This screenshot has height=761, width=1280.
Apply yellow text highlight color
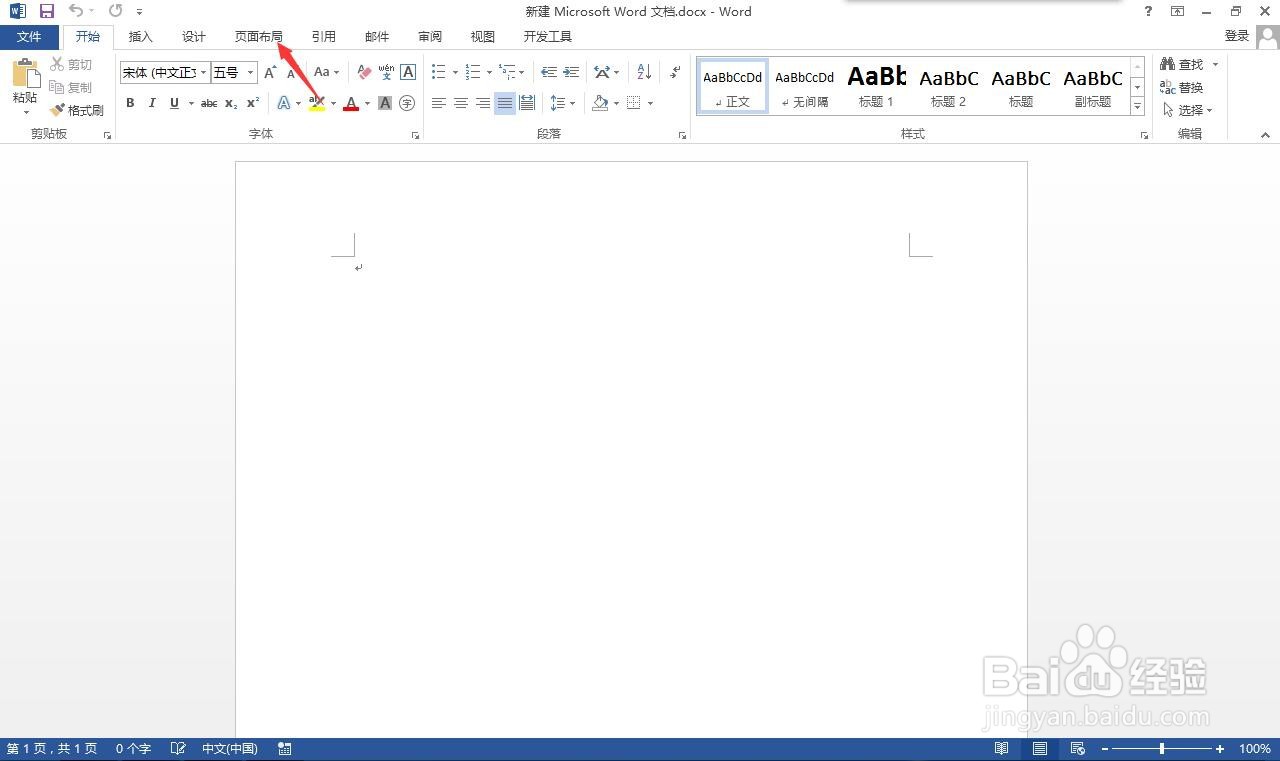(317, 103)
